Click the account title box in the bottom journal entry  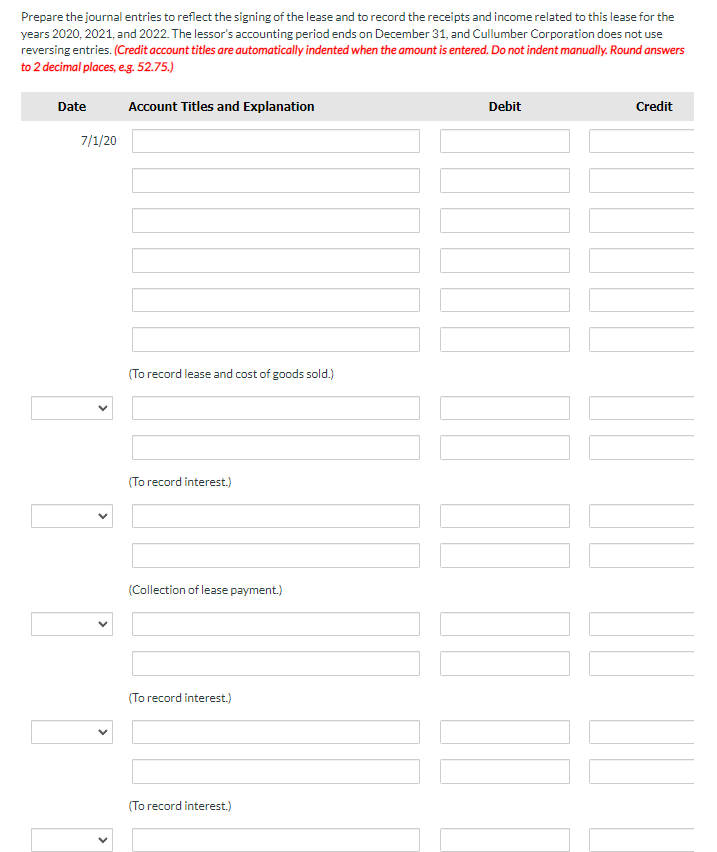tap(275, 840)
